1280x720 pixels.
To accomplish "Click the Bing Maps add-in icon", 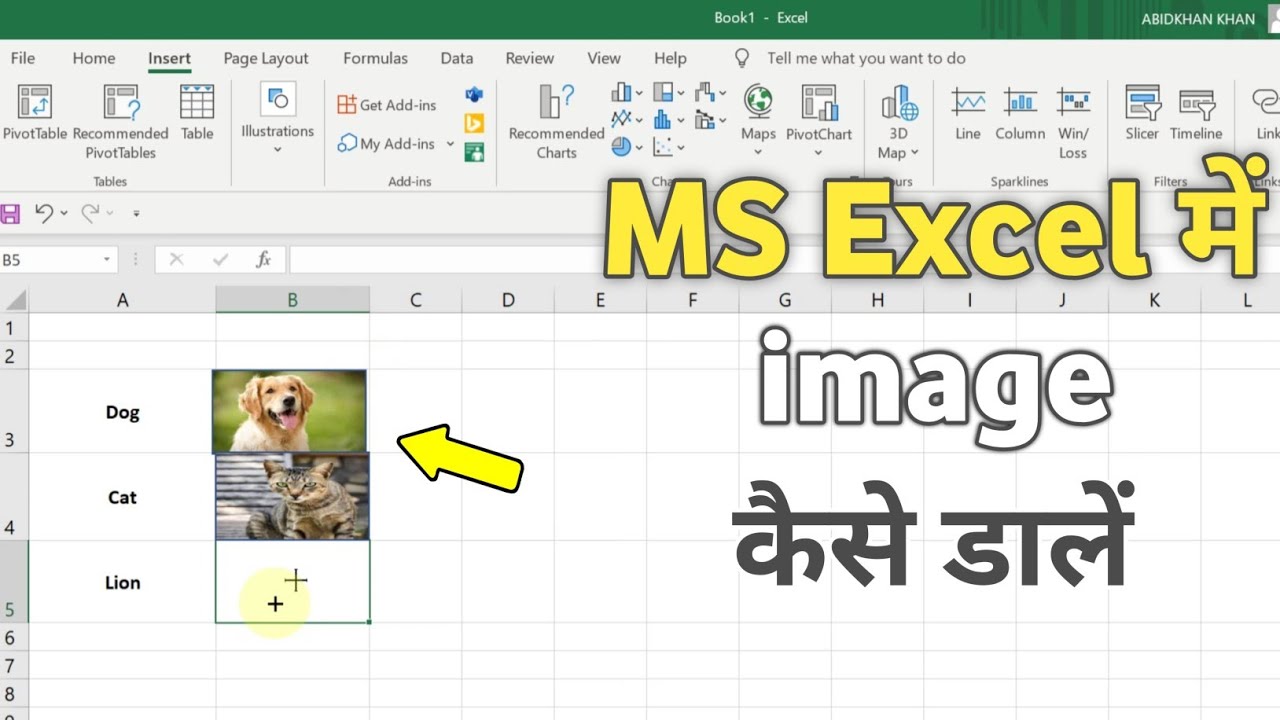I will click(474, 123).
